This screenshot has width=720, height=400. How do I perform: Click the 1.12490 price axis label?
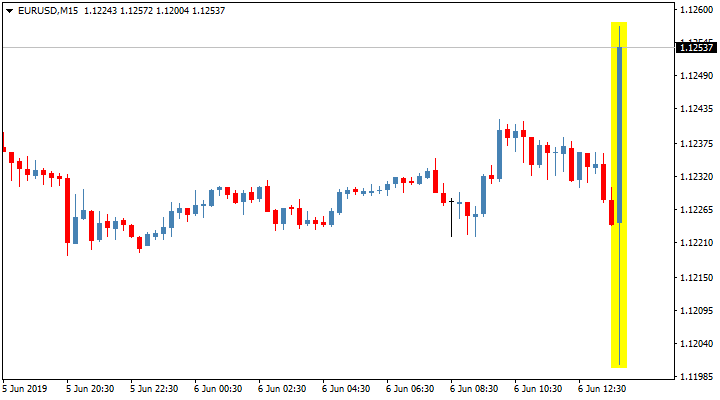tap(697, 75)
